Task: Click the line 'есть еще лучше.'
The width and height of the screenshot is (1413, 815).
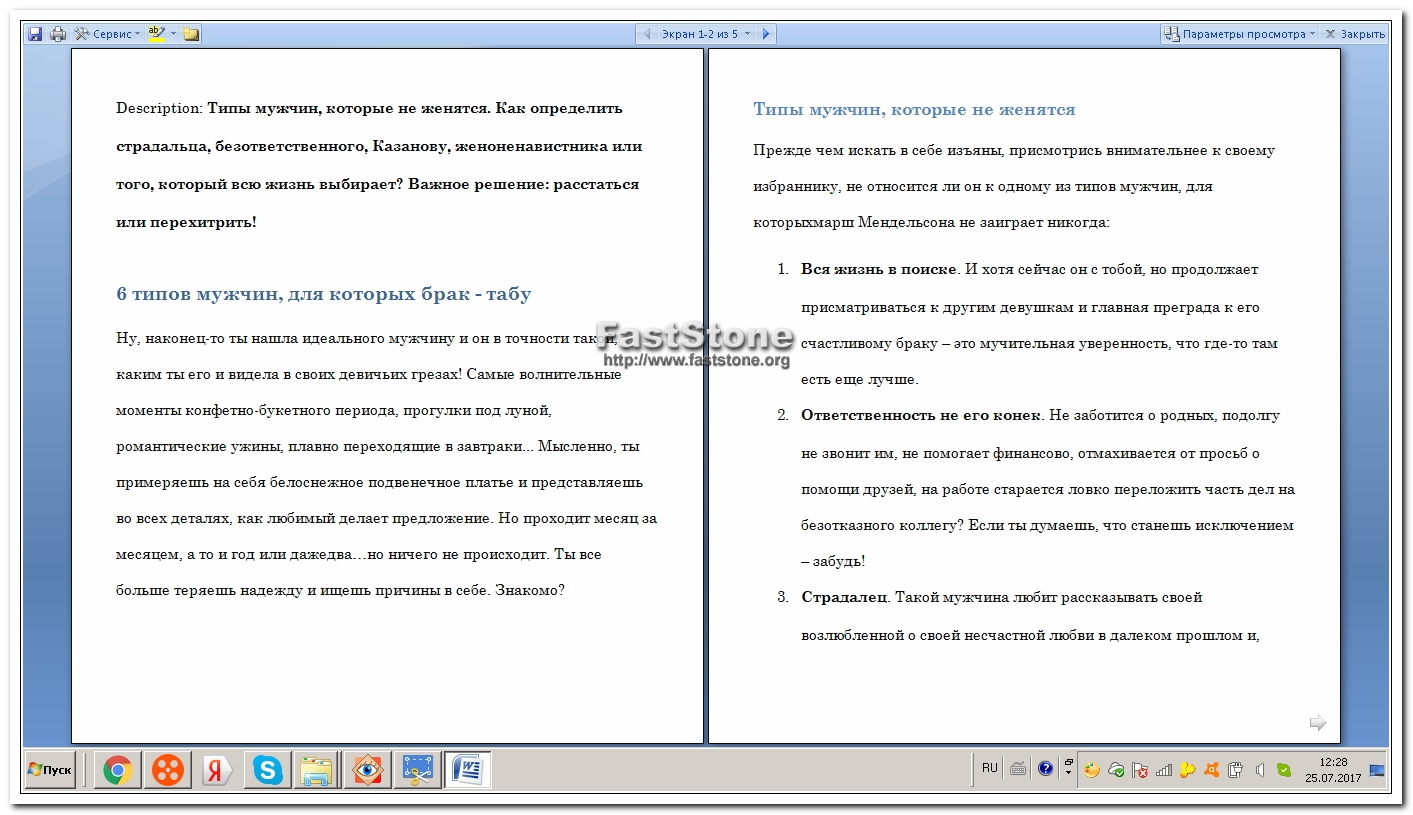Action: click(859, 380)
